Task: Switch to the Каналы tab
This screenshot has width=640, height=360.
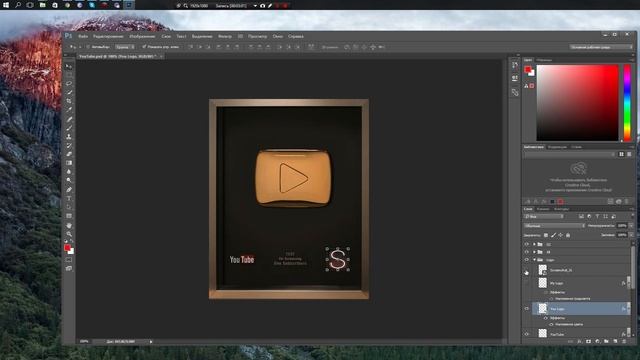Action: [543, 209]
